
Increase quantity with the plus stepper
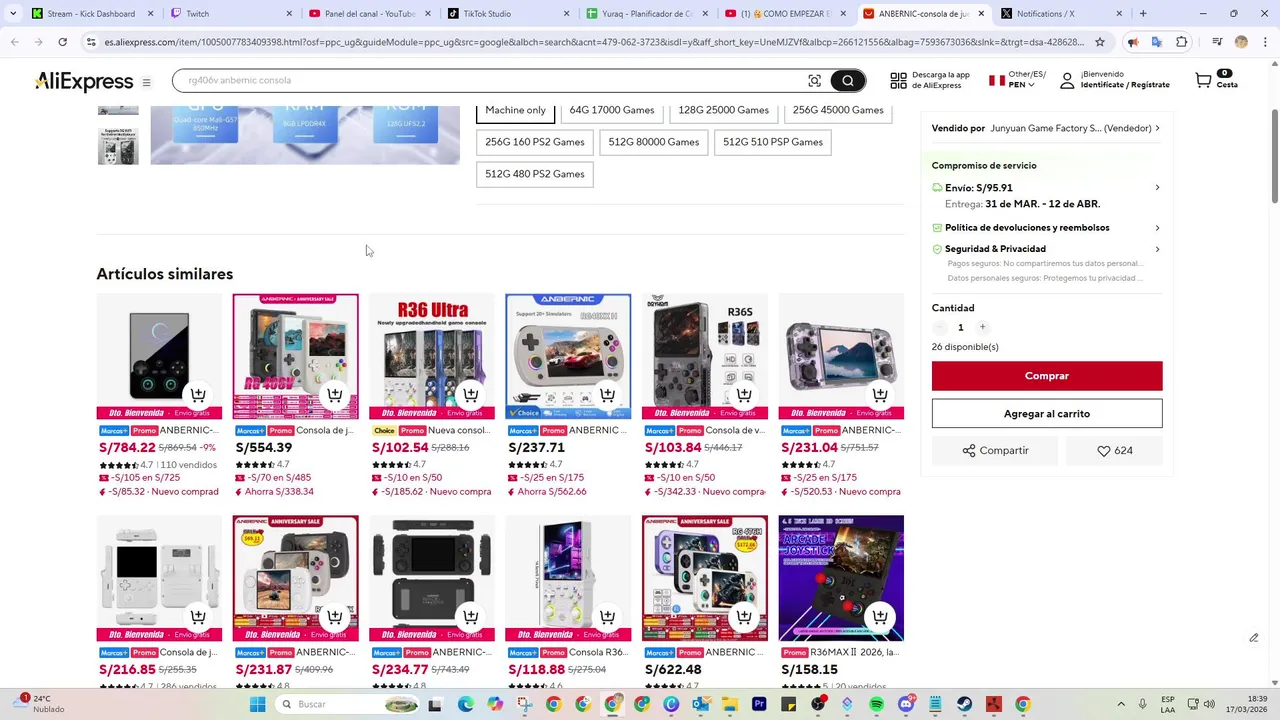point(982,328)
